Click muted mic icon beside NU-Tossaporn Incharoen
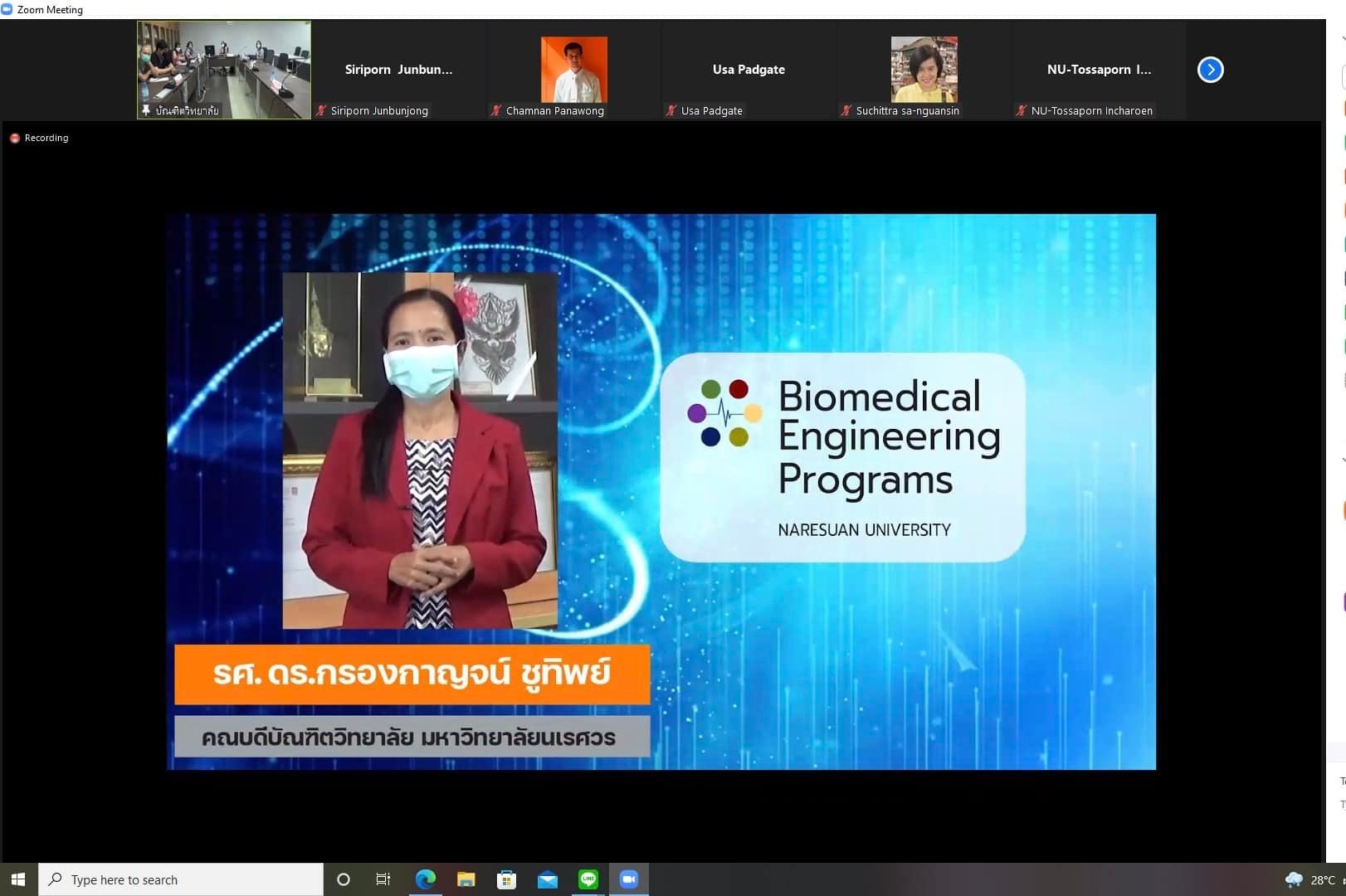Image resolution: width=1346 pixels, height=896 pixels. pos(1022,110)
